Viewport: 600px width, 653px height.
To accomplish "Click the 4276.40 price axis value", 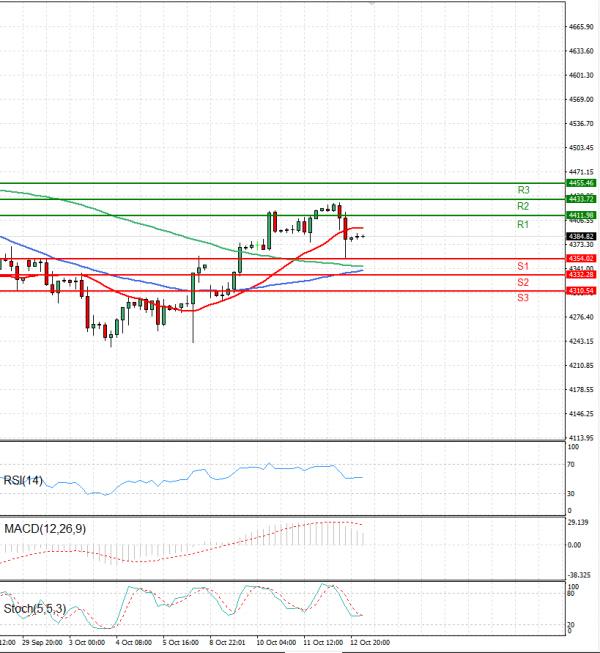I will coord(581,317).
